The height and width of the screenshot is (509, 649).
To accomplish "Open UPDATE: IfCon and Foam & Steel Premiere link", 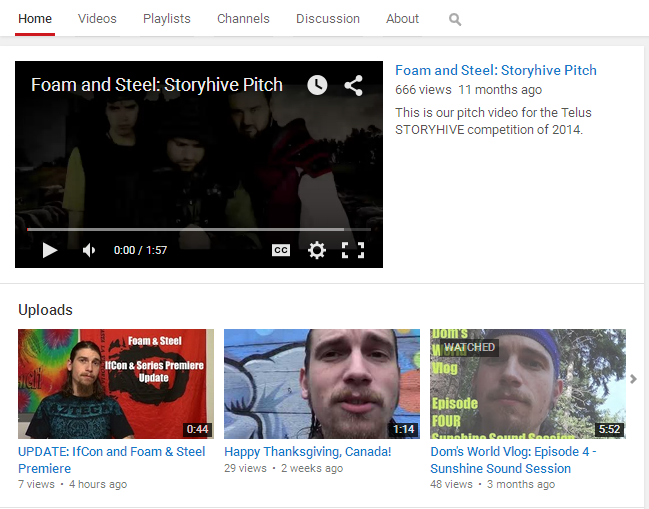I will click(x=111, y=460).
